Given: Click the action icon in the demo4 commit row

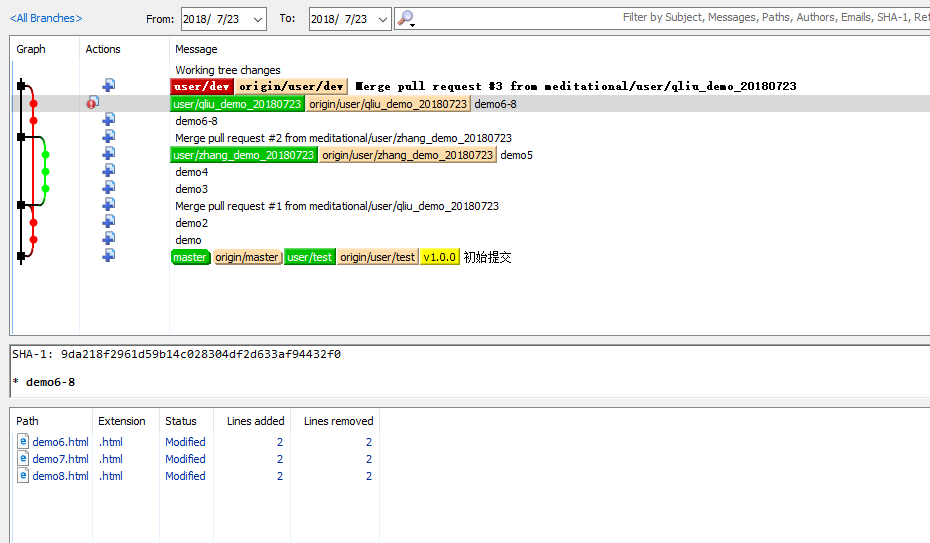Looking at the screenshot, I should (108, 171).
